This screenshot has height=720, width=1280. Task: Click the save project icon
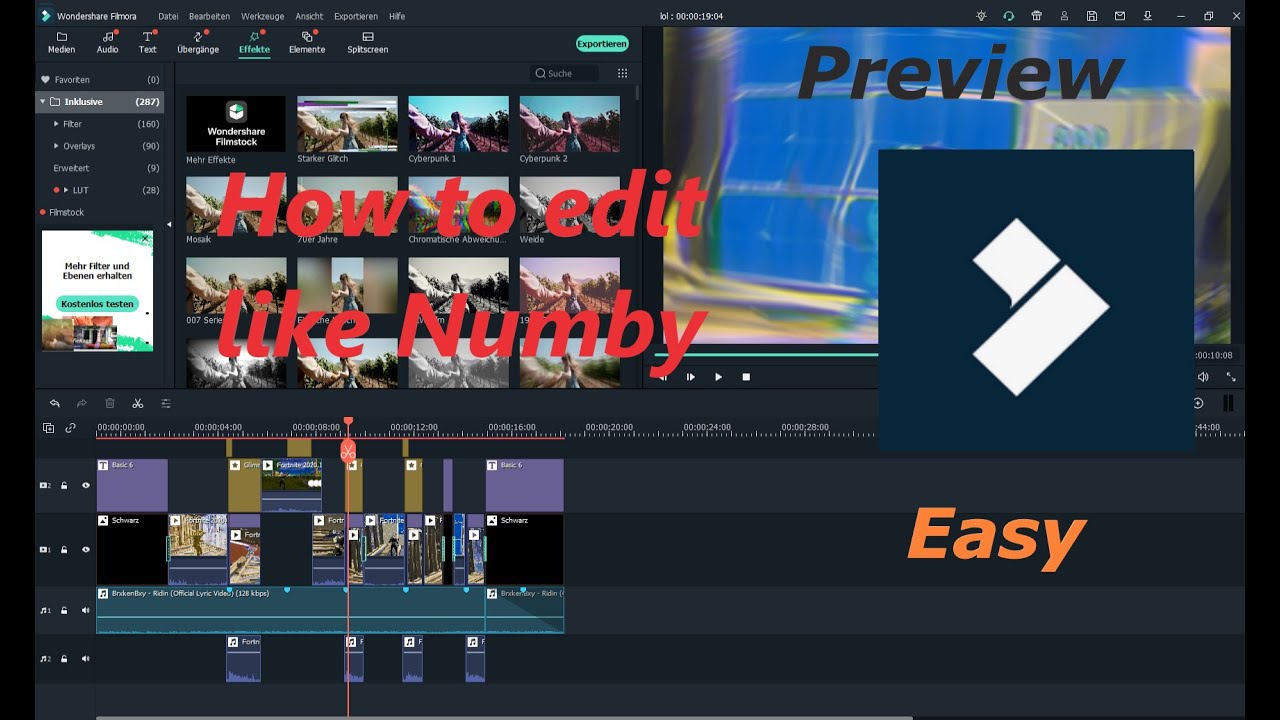[x=1092, y=16]
